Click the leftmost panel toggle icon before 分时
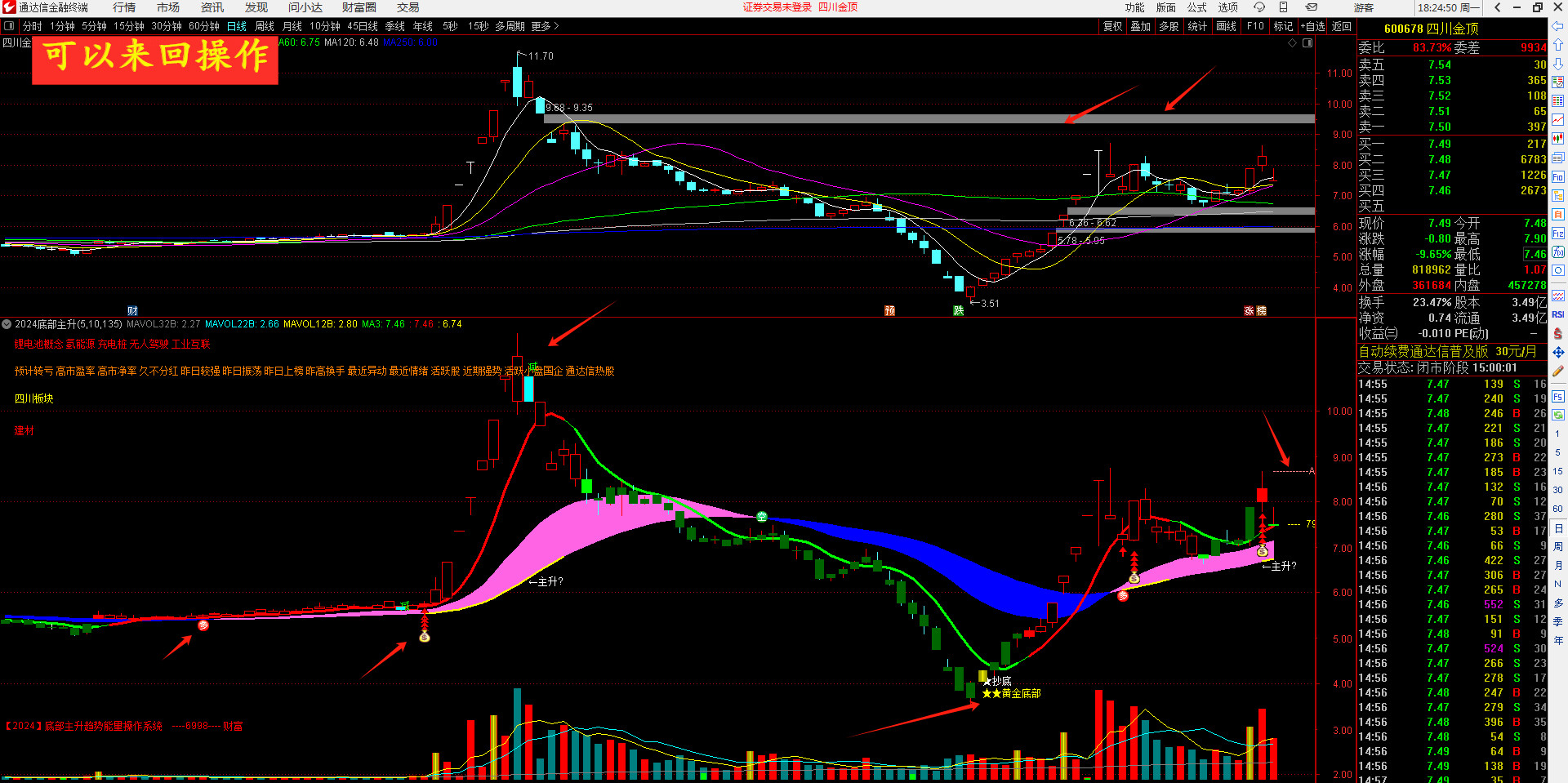 coord(9,26)
